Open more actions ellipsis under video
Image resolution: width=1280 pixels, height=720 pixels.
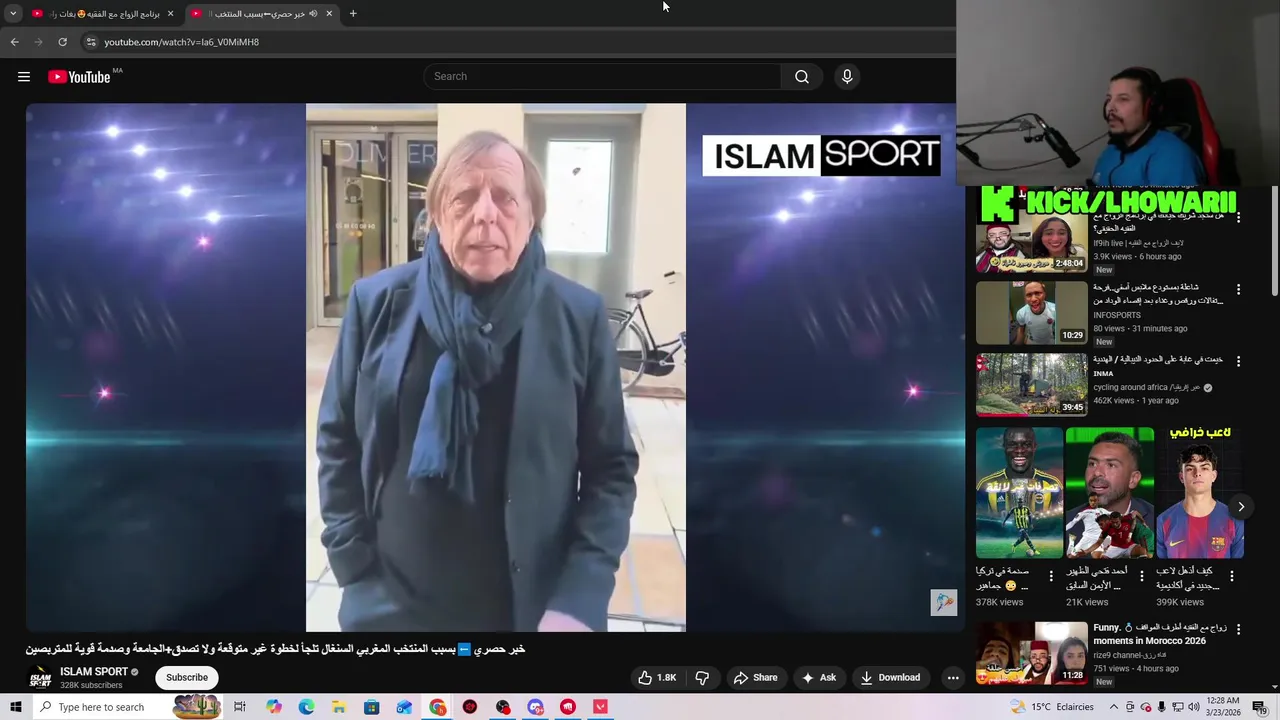[952, 677]
